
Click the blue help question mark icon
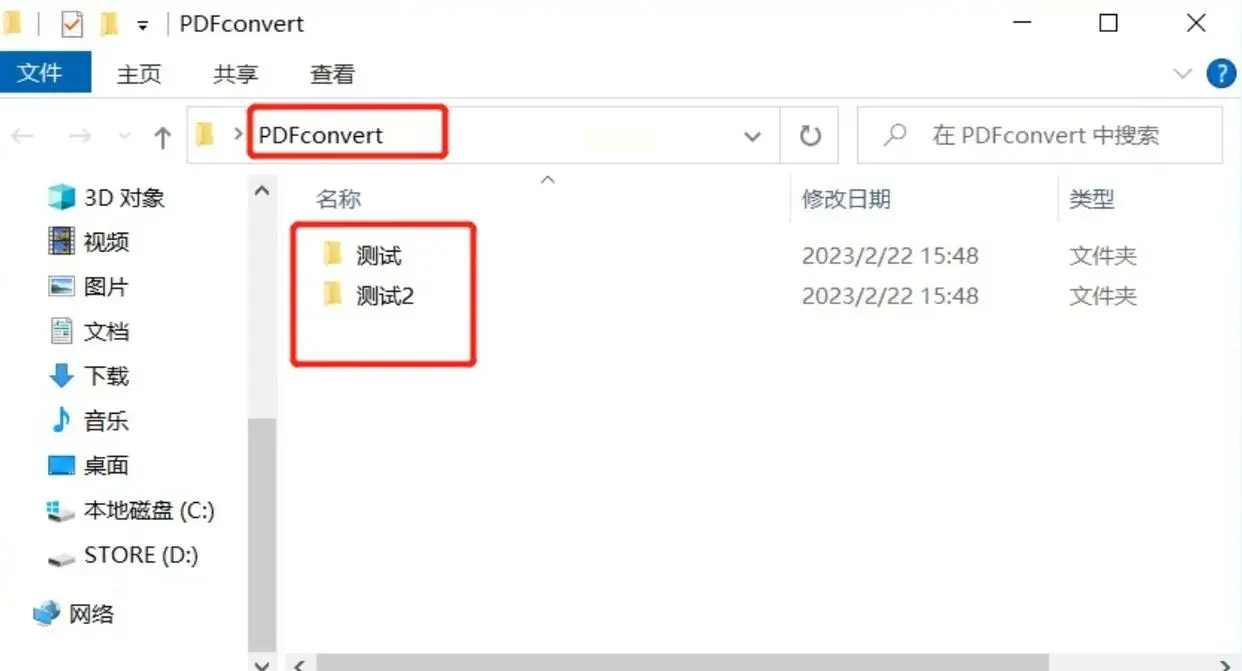1221,73
